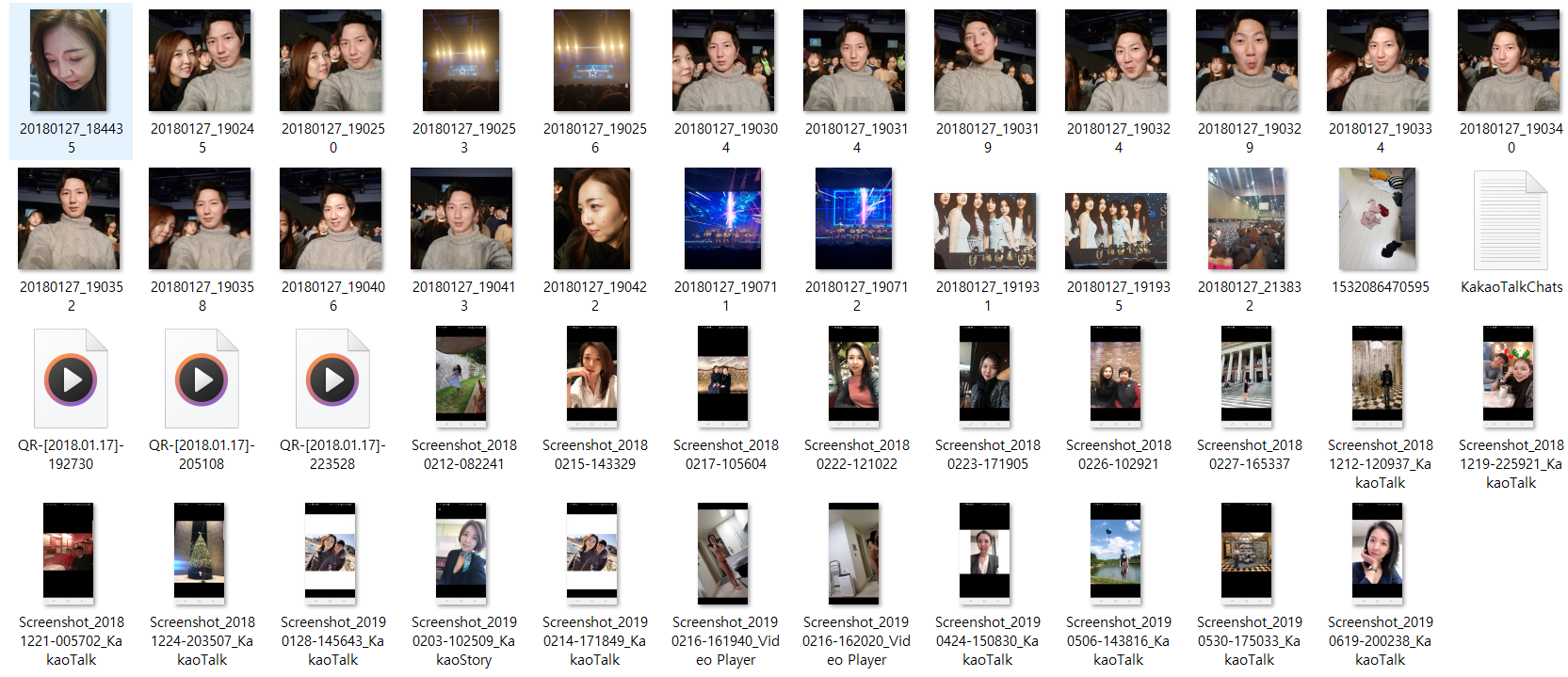Select Screenshot_20190214-171849_KakaoTalk
This screenshot has height=677, width=1568.
(x=592, y=554)
